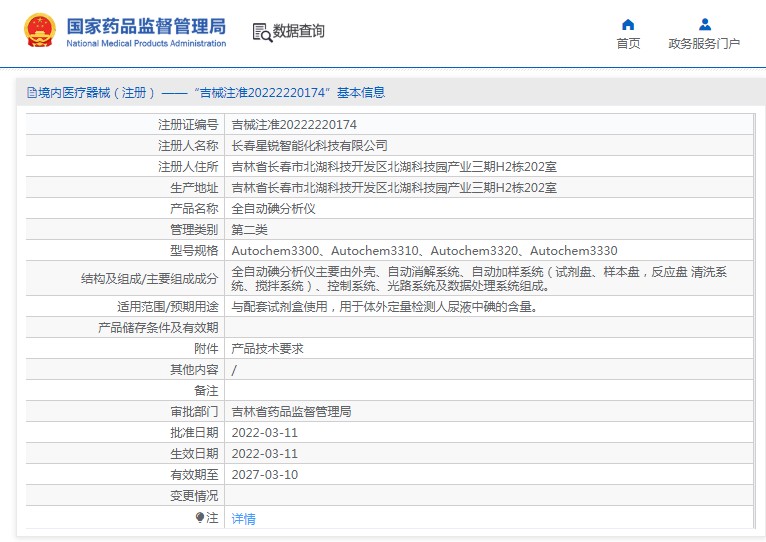Screen dimensions: 766x542
Task: Click the document icon before 境内医疗器械
Action: [x=32, y=92]
